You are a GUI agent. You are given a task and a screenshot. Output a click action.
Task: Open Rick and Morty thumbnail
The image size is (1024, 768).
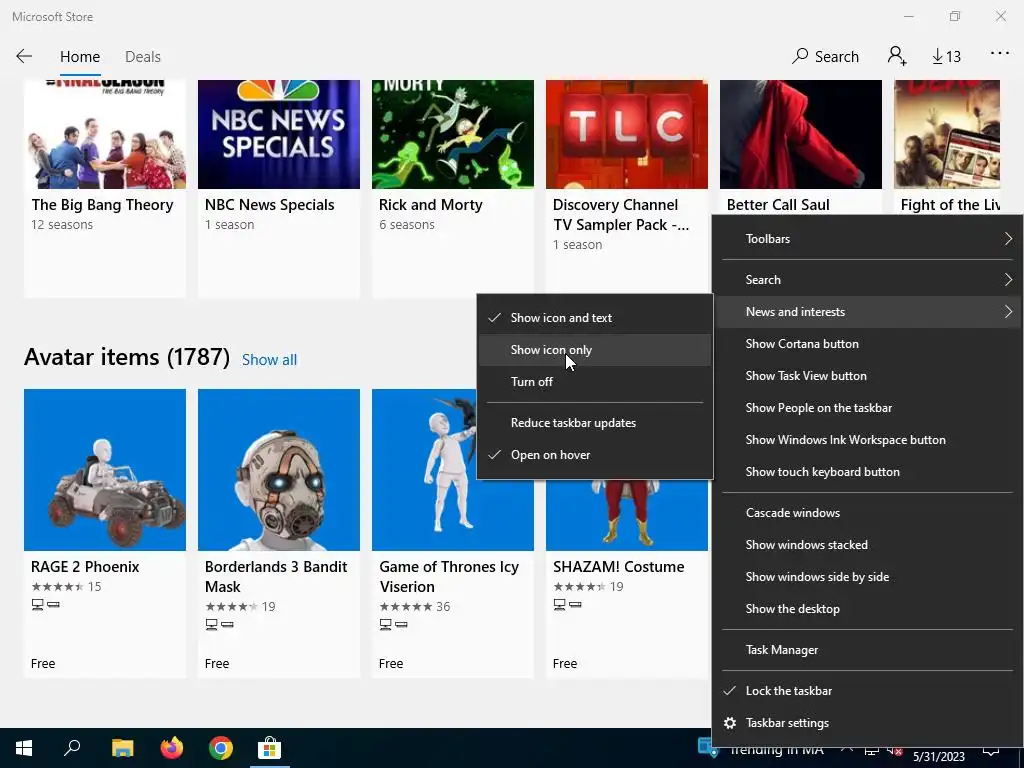point(453,134)
